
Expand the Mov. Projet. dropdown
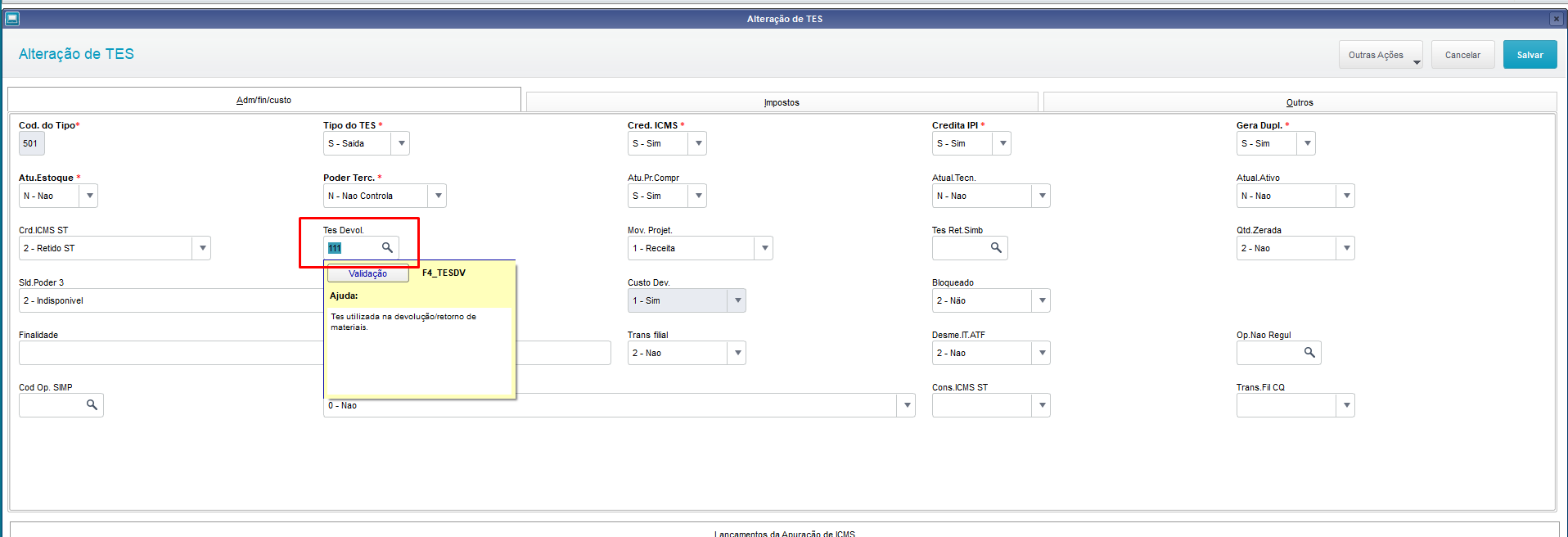[x=764, y=248]
